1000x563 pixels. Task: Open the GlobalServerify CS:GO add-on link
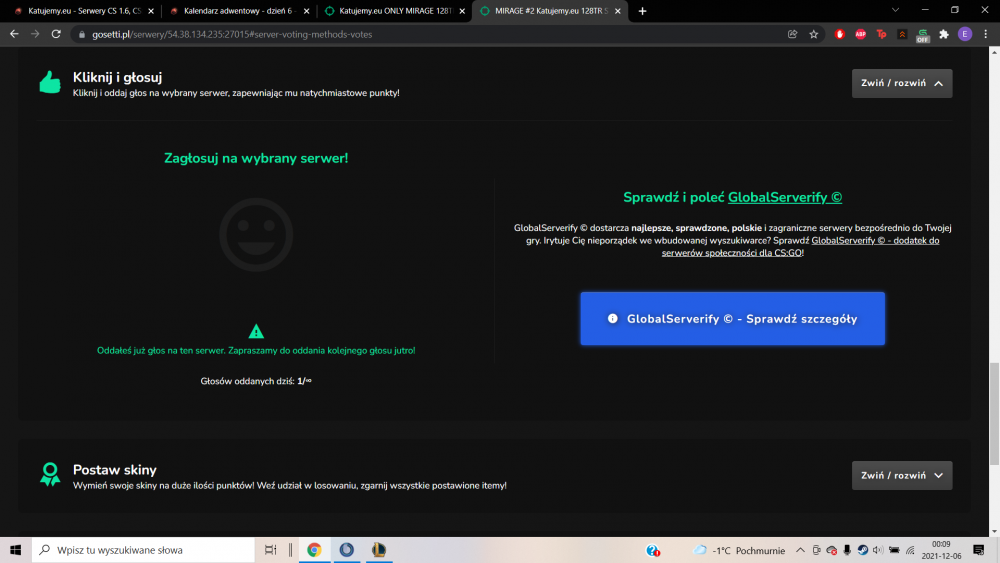pyautogui.click(x=800, y=247)
